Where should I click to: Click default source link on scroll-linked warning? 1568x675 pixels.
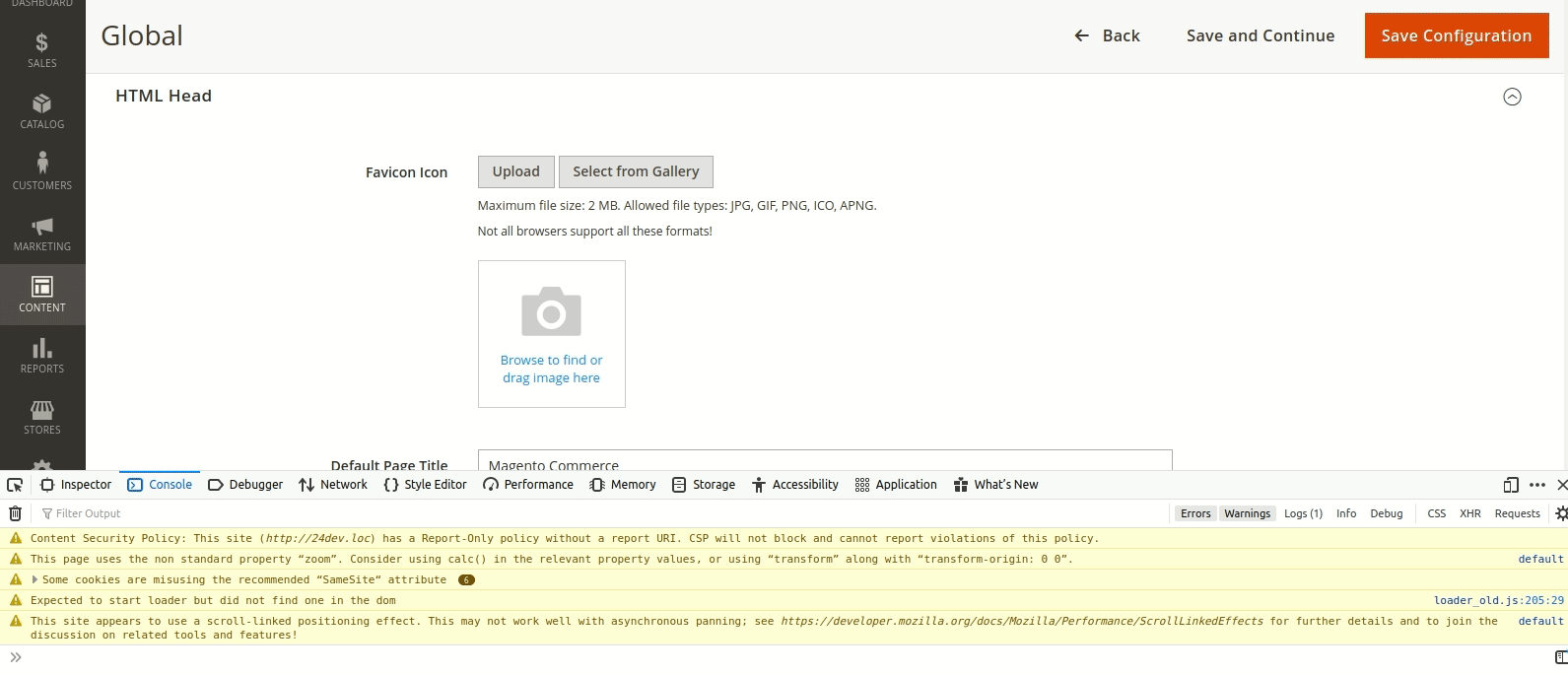click(x=1541, y=622)
